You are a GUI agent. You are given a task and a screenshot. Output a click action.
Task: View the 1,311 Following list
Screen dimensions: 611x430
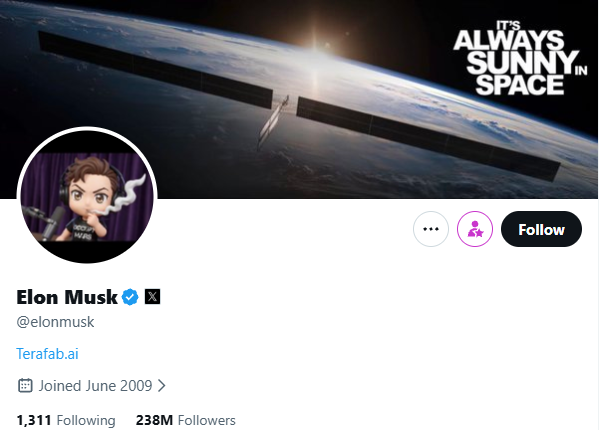point(66,420)
